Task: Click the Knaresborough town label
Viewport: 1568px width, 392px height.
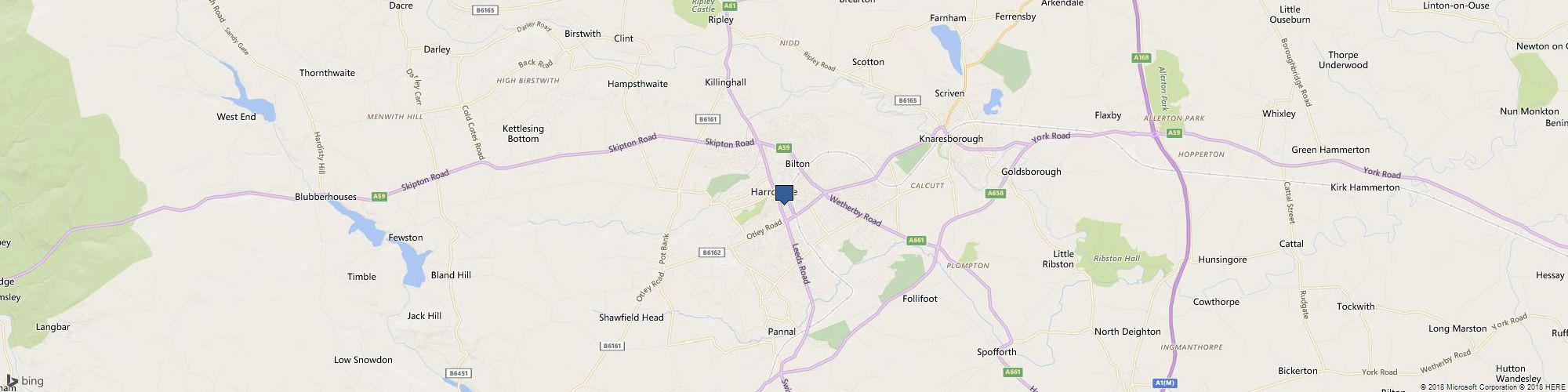Action: tap(951, 139)
